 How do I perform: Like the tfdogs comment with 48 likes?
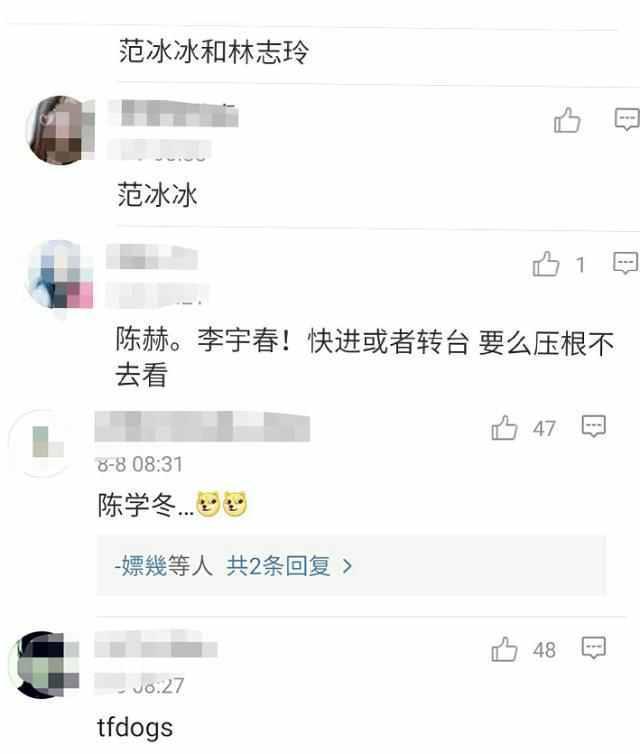pyautogui.click(x=504, y=649)
